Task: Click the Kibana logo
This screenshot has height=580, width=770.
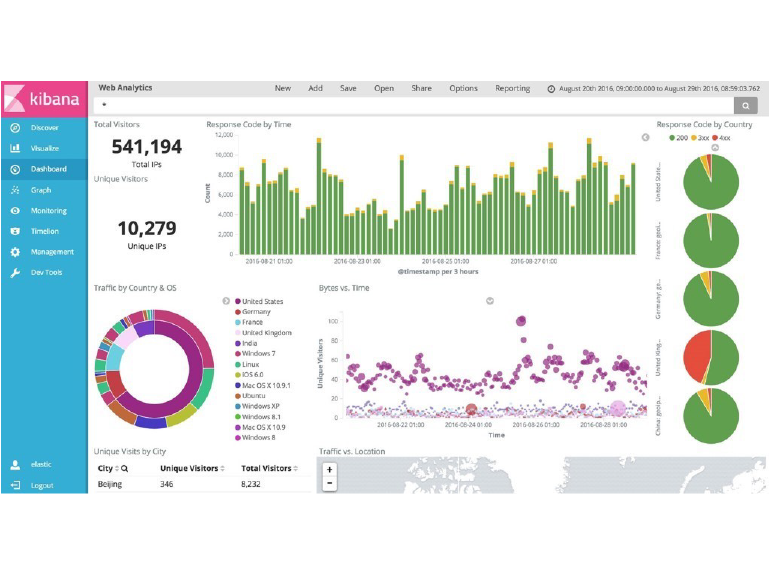Action: [44, 99]
